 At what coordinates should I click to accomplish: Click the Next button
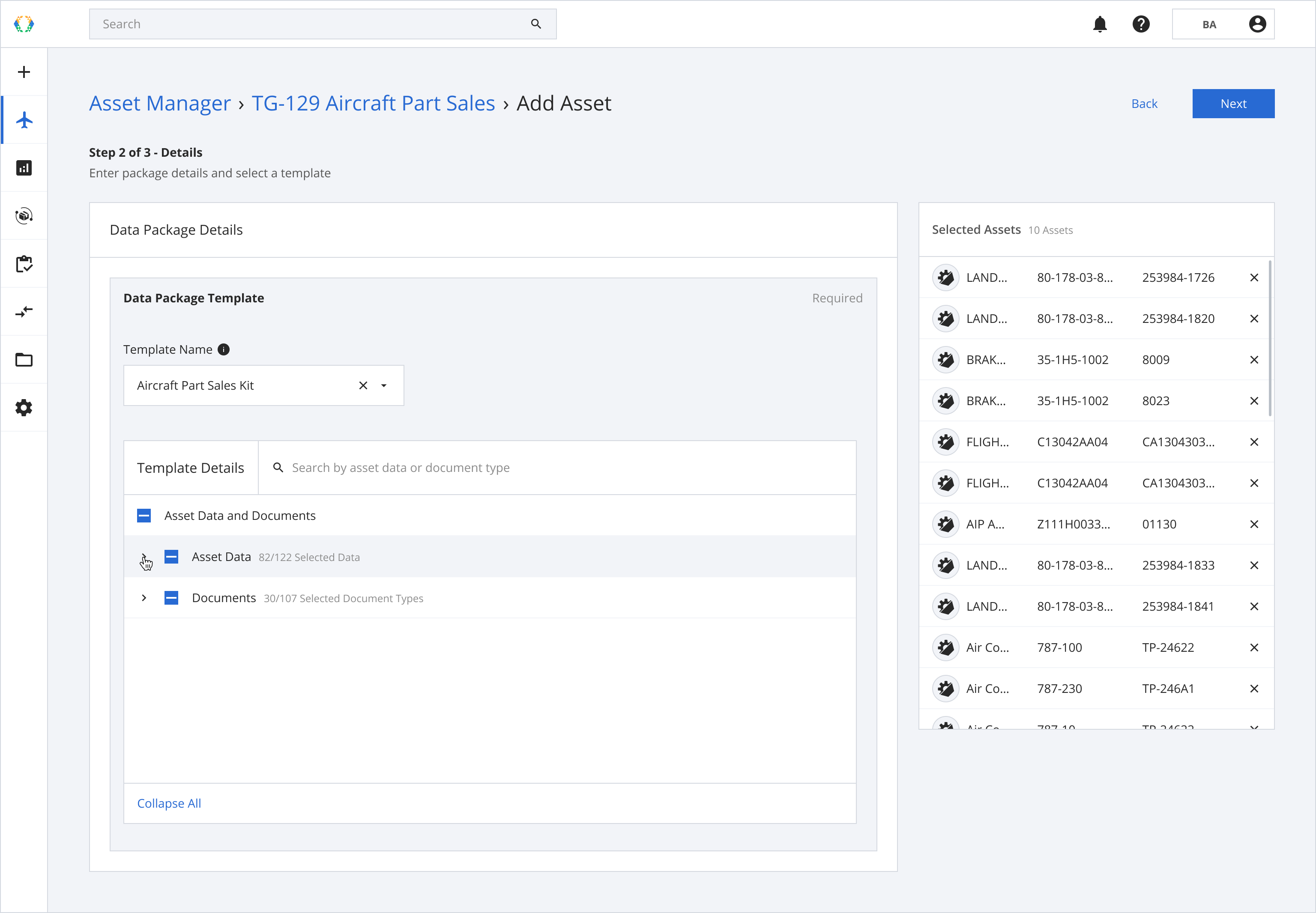tap(1232, 104)
